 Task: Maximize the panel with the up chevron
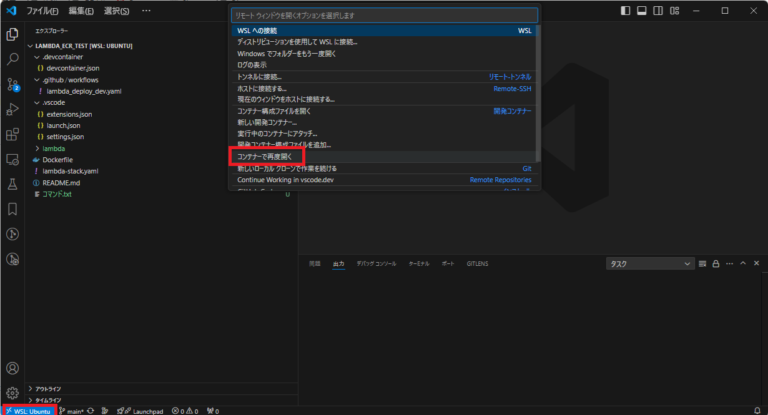click(743, 264)
